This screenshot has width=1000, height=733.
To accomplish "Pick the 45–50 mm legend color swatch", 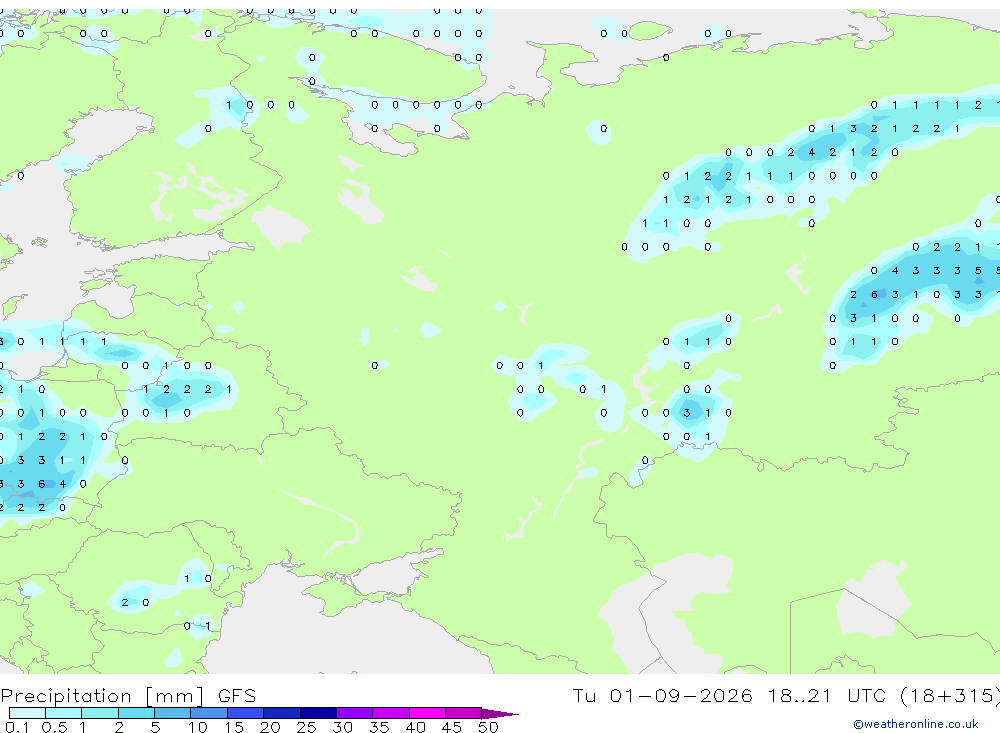I will tap(464, 713).
